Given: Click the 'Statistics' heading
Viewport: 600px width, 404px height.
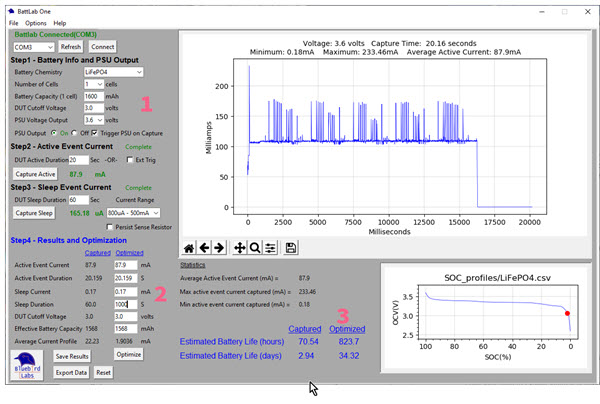Looking at the screenshot, I should click(192, 265).
